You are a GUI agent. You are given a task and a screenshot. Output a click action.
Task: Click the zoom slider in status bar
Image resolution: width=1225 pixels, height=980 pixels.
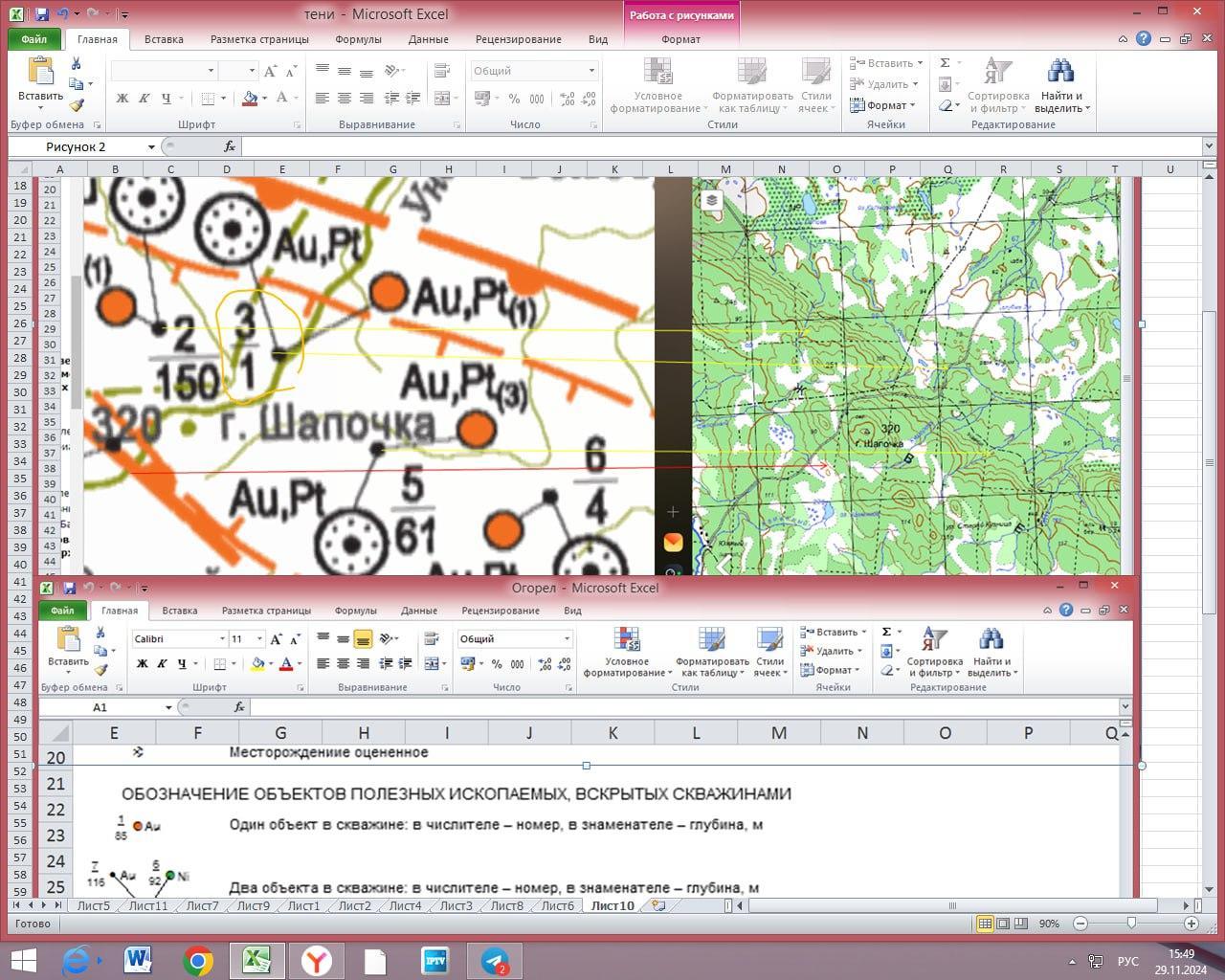1131,924
